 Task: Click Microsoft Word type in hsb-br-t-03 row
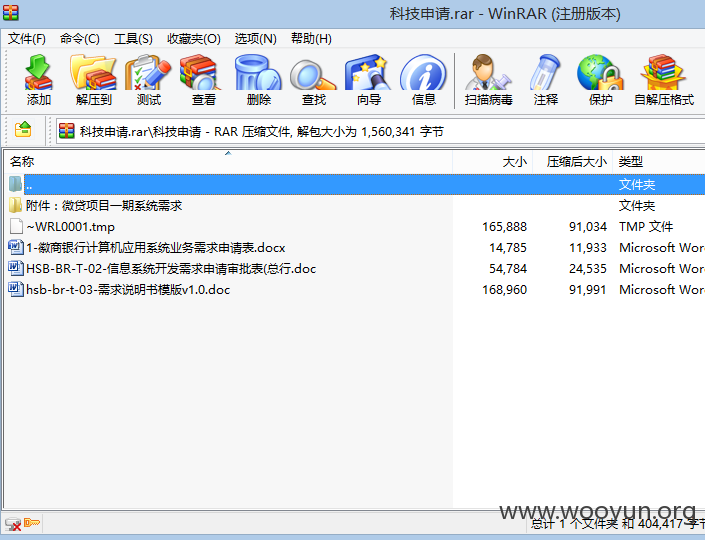pos(662,290)
